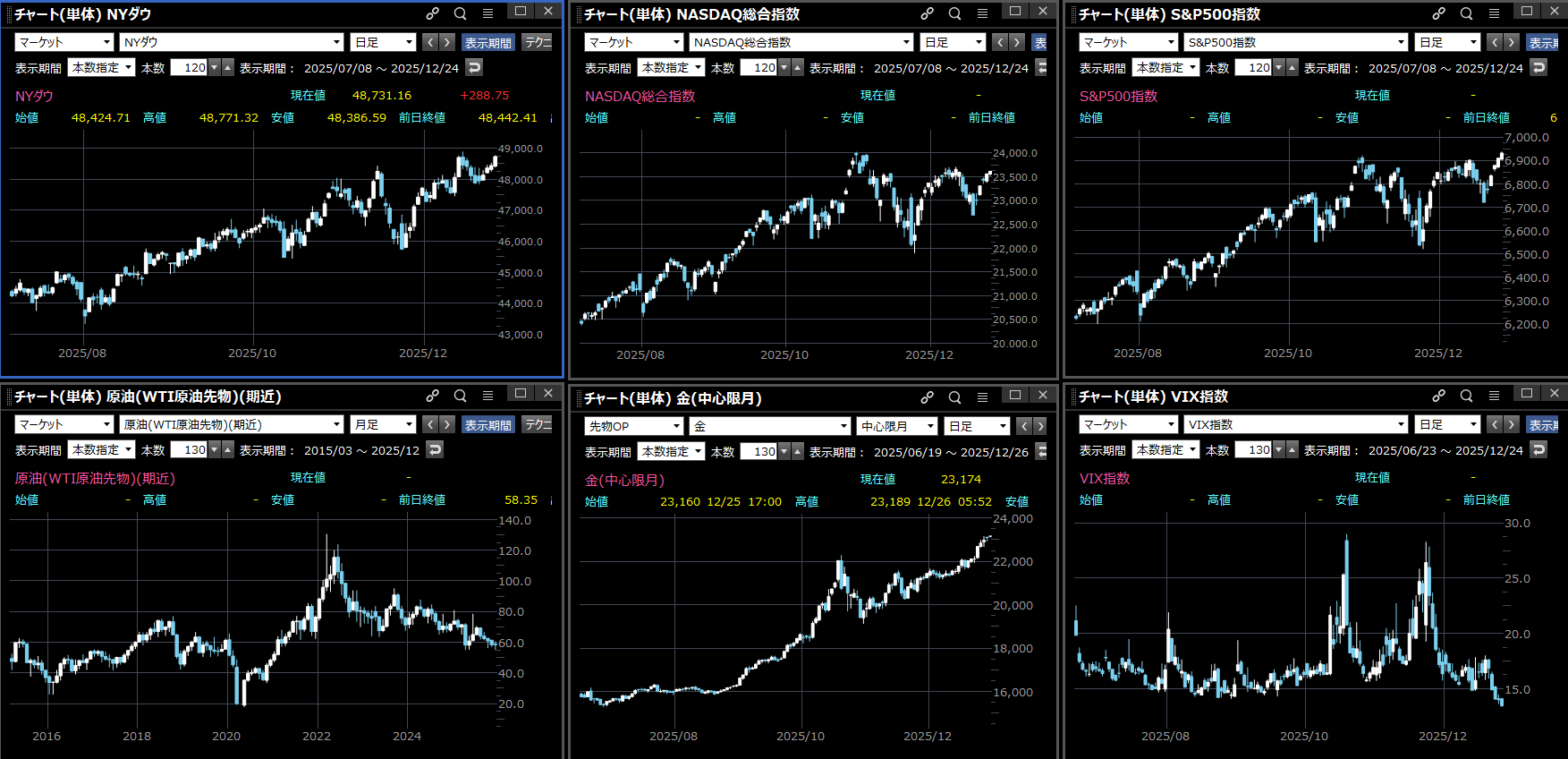The image size is (1568, 759).
Task: Click the search icon in NASDAQ総合指数 chart header
Action: (954, 13)
